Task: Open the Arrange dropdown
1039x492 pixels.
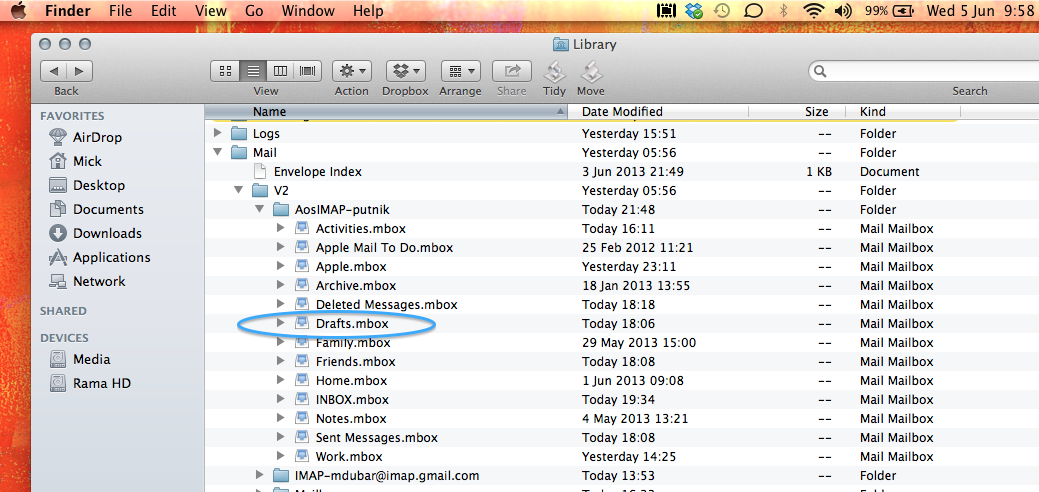Action: pos(461,70)
